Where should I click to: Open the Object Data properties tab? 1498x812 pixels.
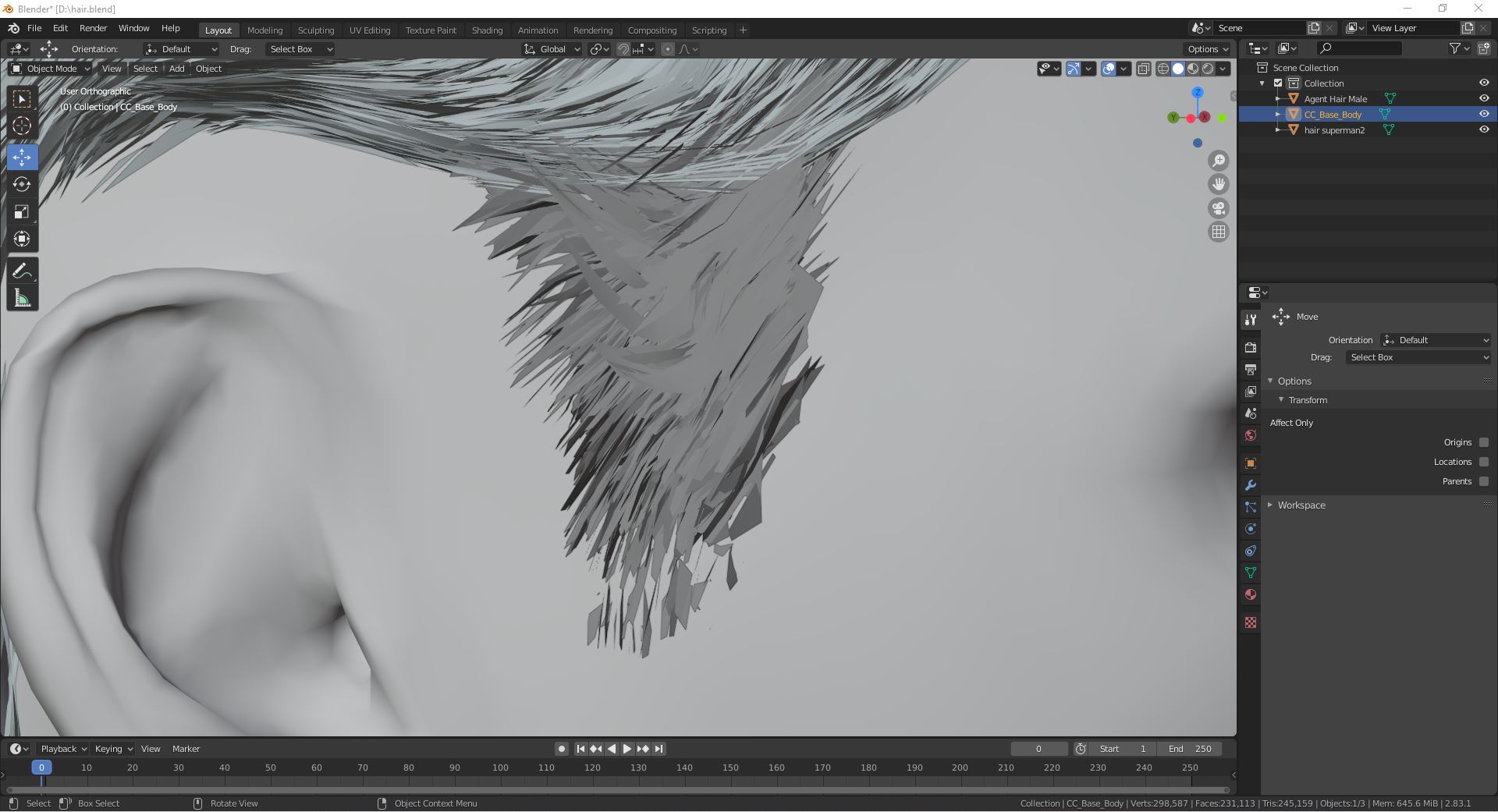[1251, 573]
